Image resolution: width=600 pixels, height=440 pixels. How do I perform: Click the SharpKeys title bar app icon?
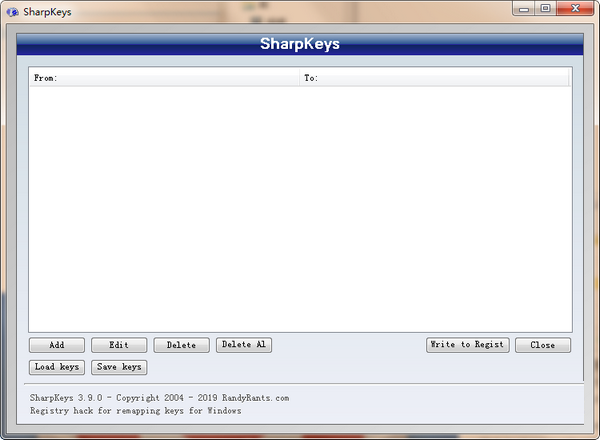[x=12, y=12]
